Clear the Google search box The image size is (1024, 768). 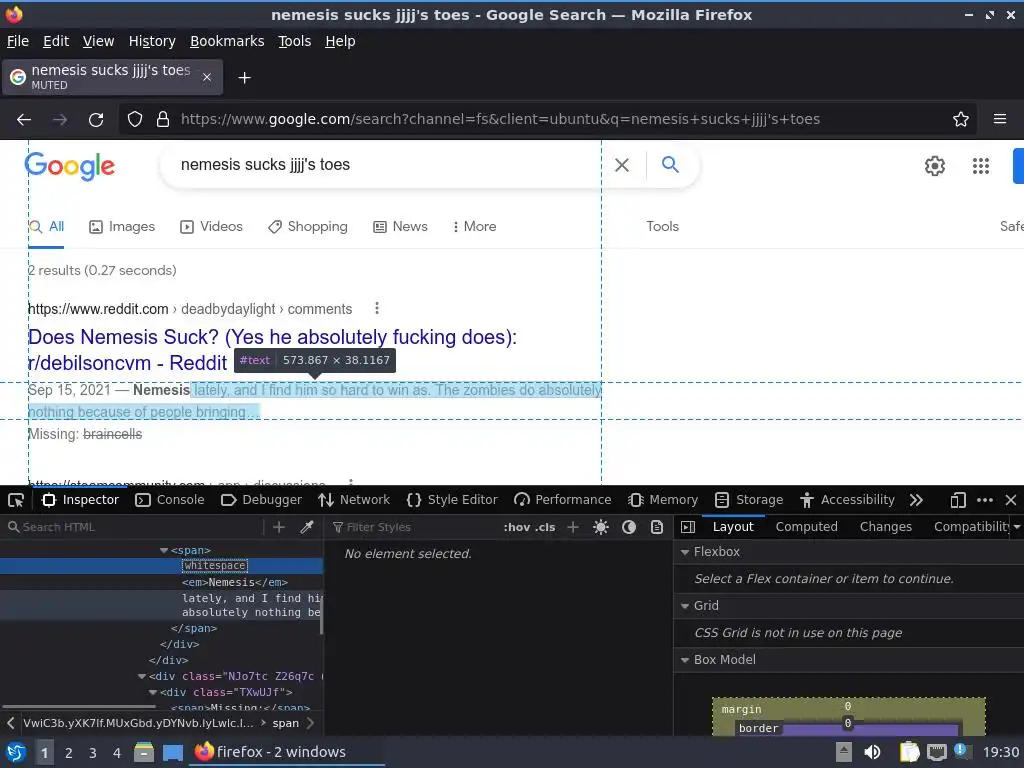pos(622,165)
